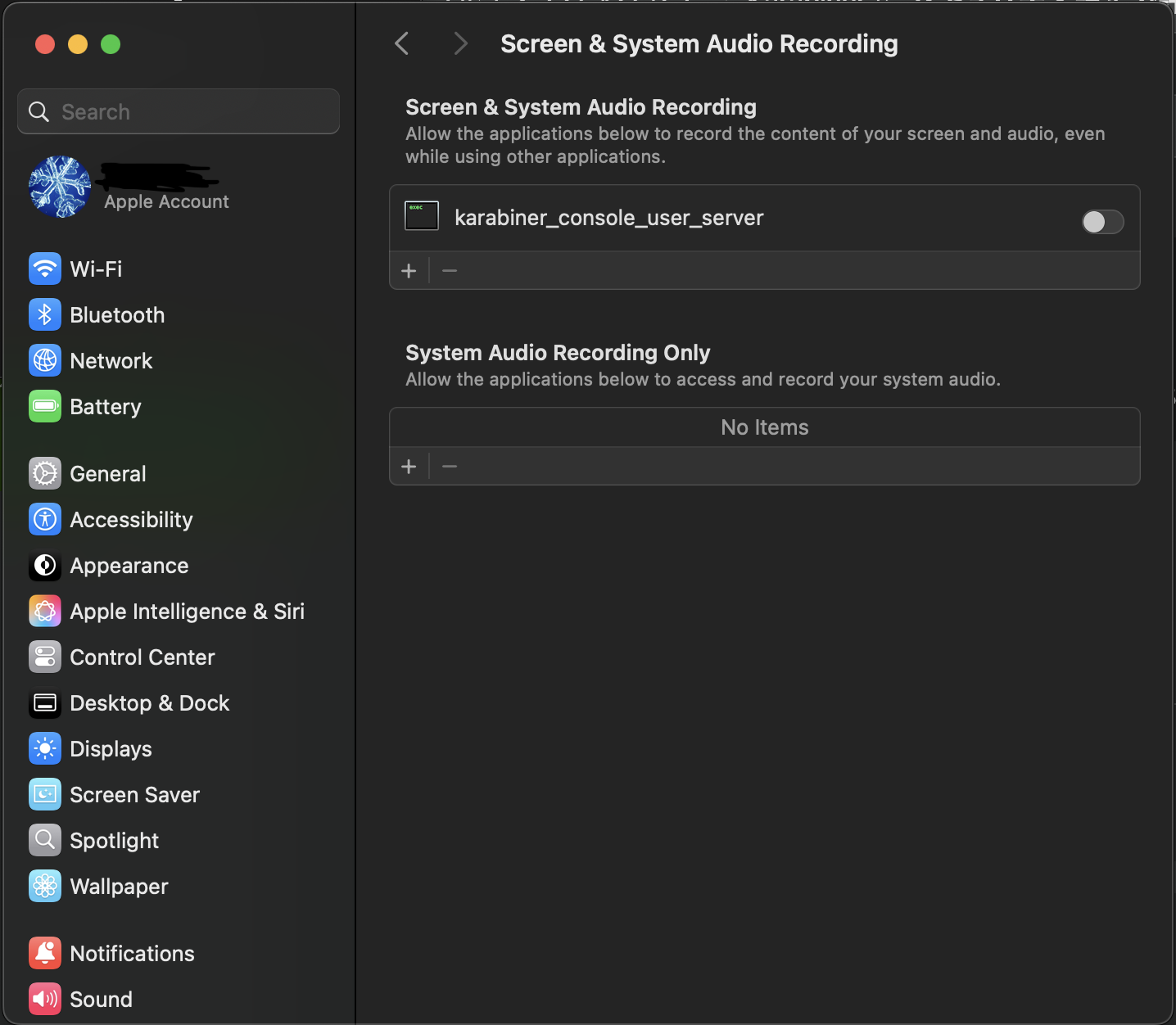The width and height of the screenshot is (1176, 1025).
Task: Go back with the left chevron
Action: 401,43
